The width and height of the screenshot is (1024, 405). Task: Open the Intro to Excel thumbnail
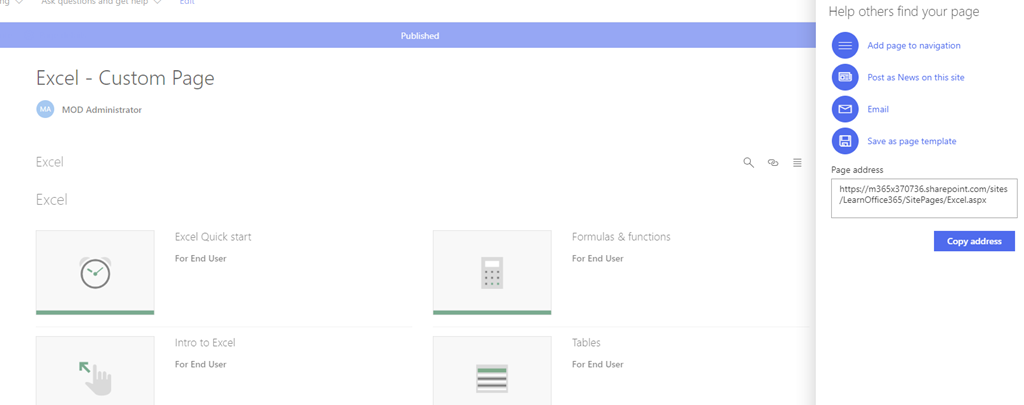[x=95, y=372]
